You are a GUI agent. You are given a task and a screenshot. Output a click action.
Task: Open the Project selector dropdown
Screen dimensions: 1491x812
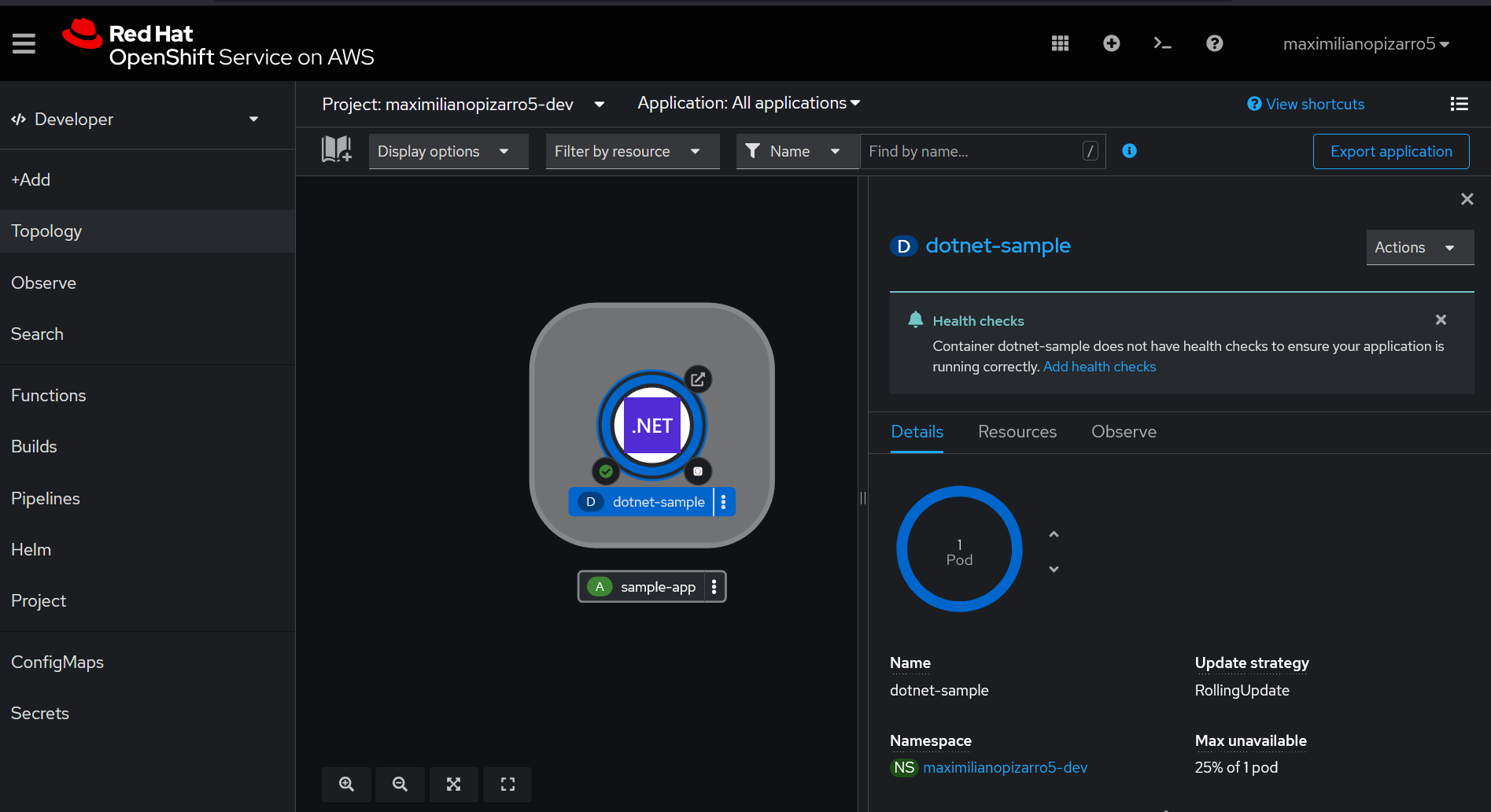463,104
